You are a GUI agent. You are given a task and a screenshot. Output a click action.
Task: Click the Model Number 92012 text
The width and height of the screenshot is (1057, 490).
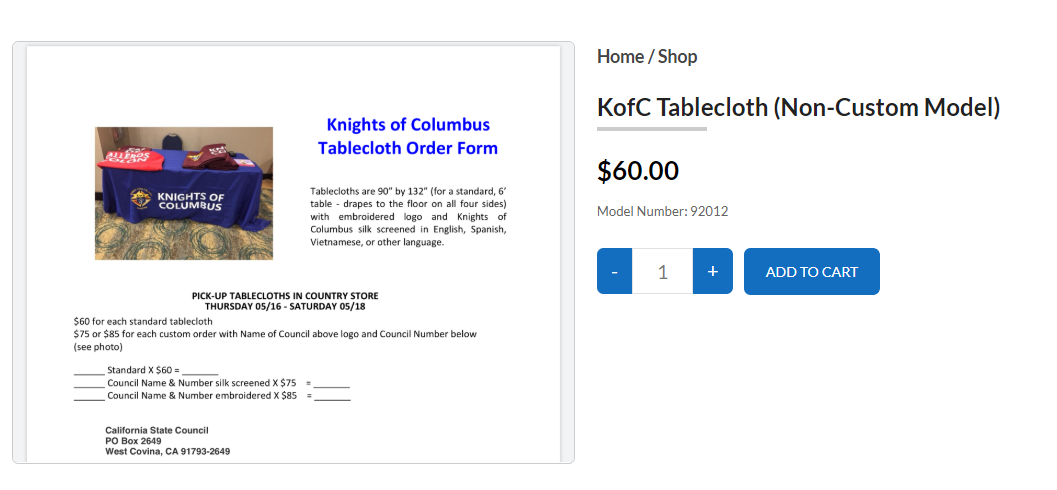point(662,211)
